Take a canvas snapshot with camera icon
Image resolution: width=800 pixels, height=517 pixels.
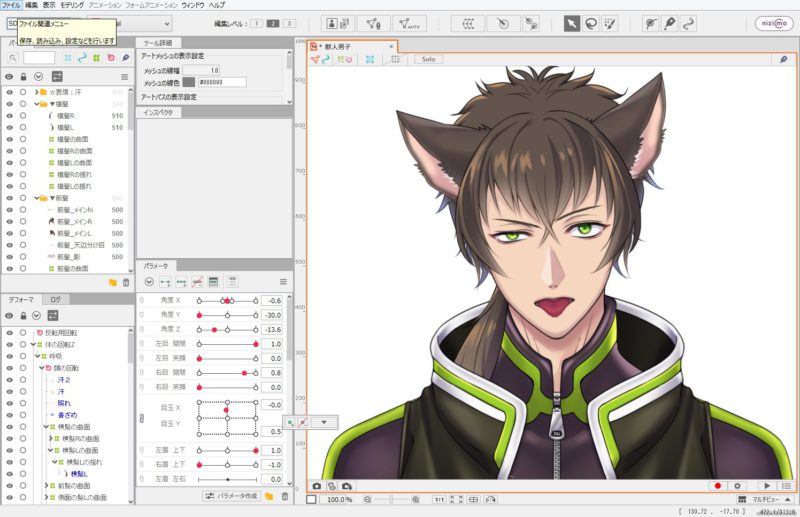pyautogui.click(x=317, y=486)
